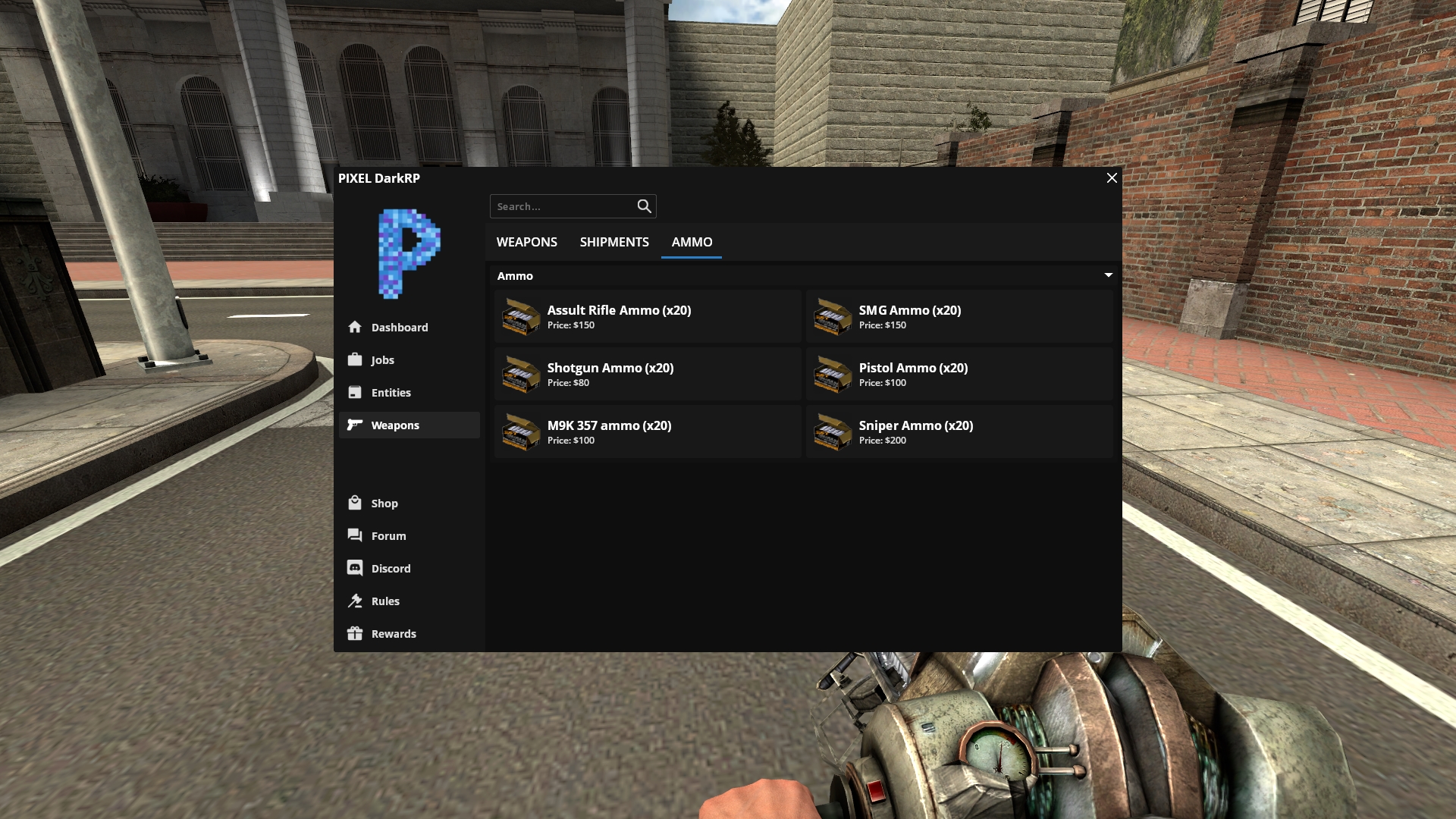Image resolution: width=1456 pixels, height=819 pixels.
Task: Click the search magnifier icon
Action: coord(644,206)
